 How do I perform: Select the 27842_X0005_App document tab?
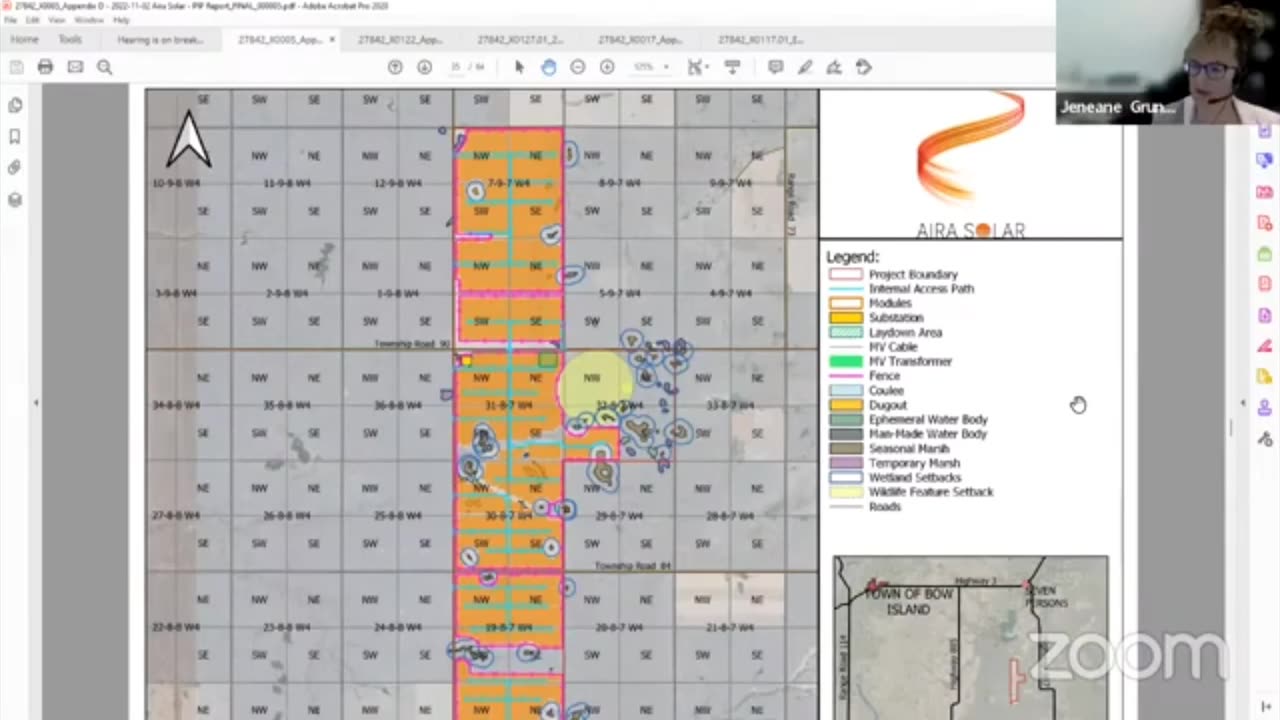click(281, 40)
